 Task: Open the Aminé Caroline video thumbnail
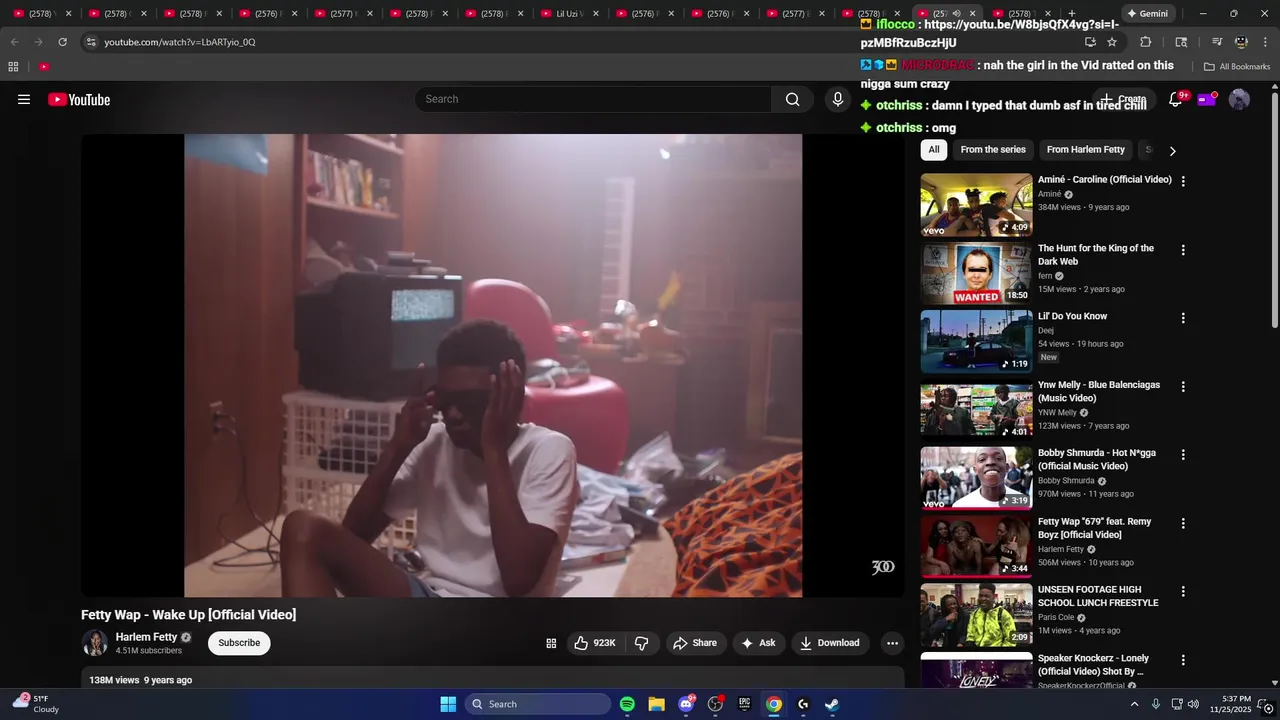pyautogui.click(x=976, y=205)
